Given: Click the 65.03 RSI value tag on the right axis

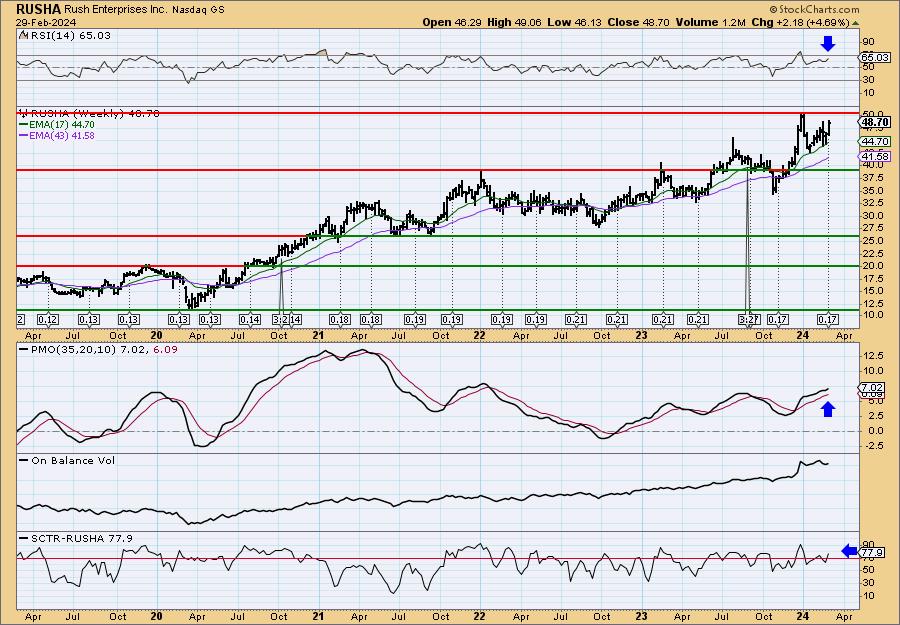Looking at the screenshot, I should pyautogui.click(x=875, y=57).
